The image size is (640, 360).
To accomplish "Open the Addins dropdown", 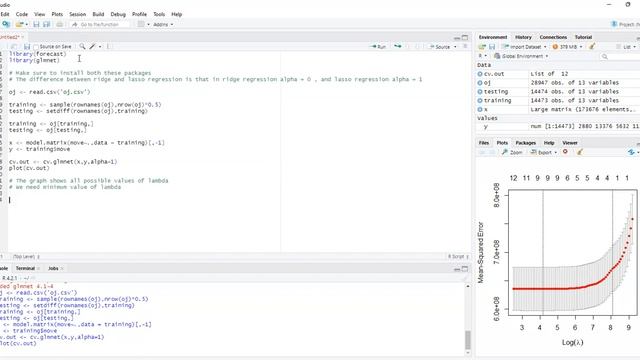I will pos(163,24).
